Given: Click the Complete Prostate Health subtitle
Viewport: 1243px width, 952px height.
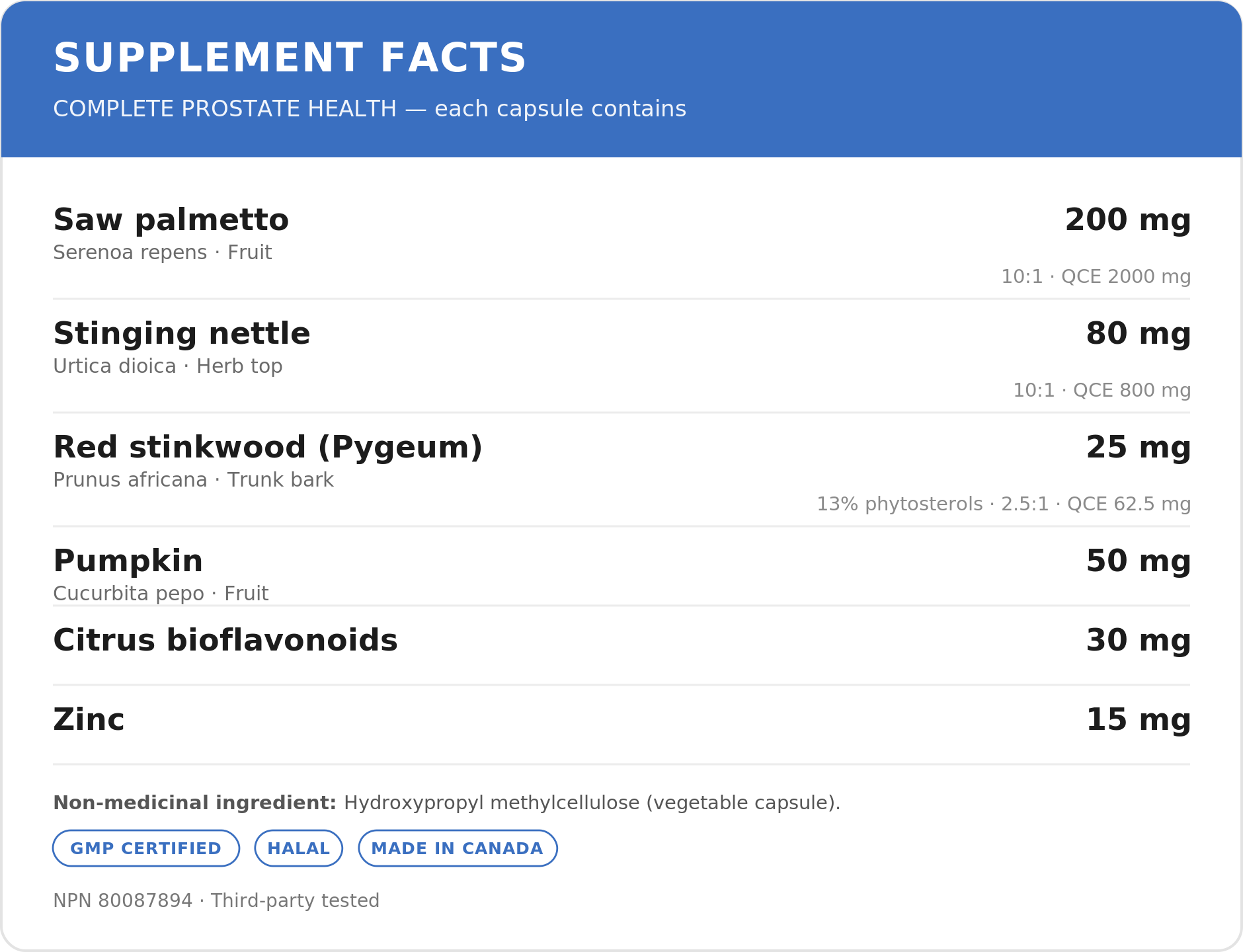Looking at the screenshot, I should coord(370,109).
